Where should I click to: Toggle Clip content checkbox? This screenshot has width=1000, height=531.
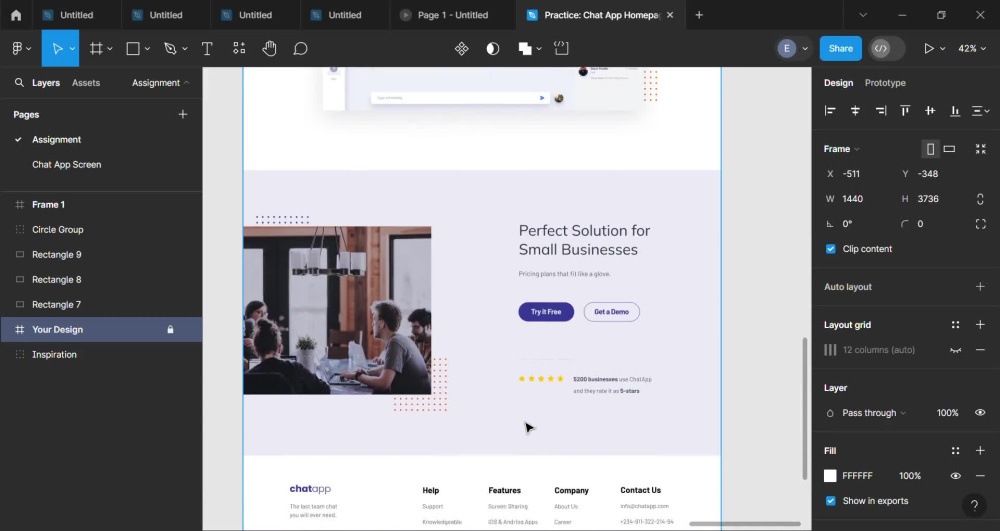(830, 249)
